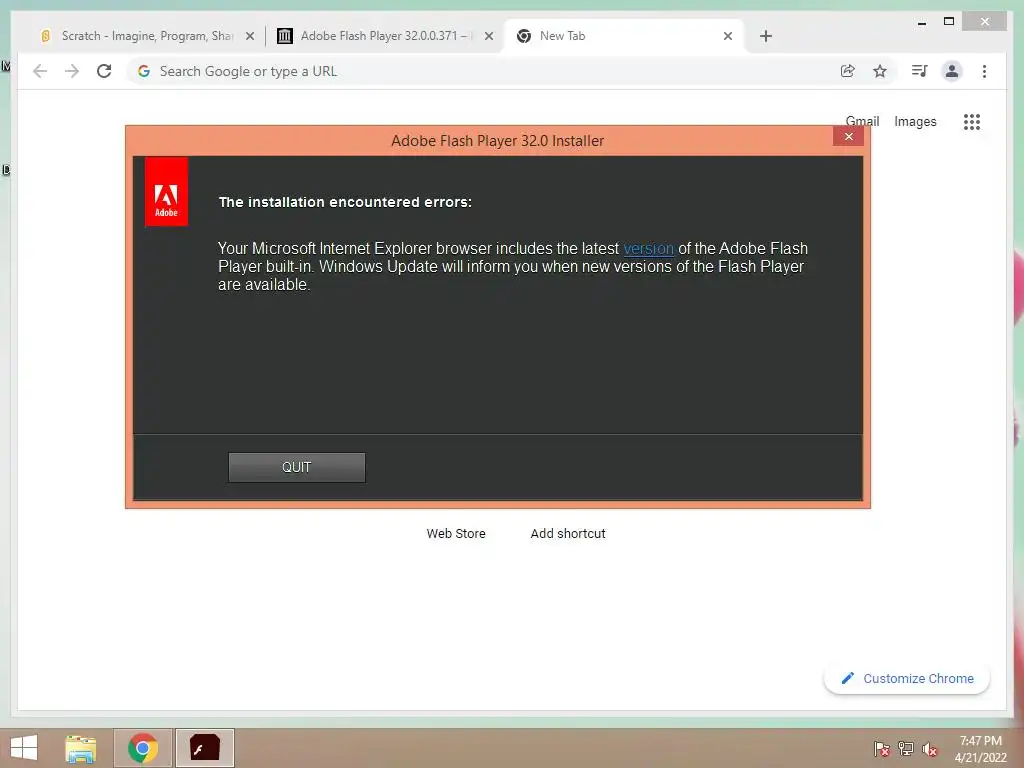The width and height of the screenshot is (1024, 768).
Task: Go forward with the forward arrow
Action: pos(72,71)
